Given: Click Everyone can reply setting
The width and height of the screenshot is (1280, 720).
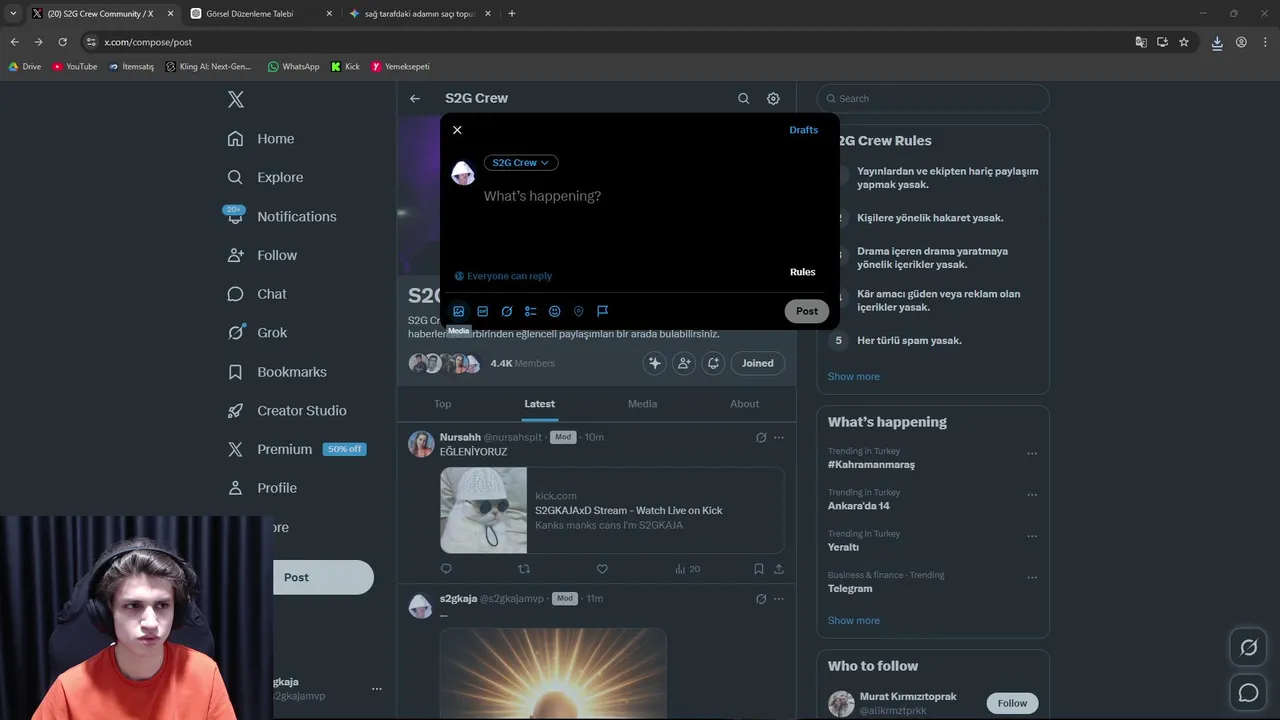Looking at the screenshot, I should point(503,276).
